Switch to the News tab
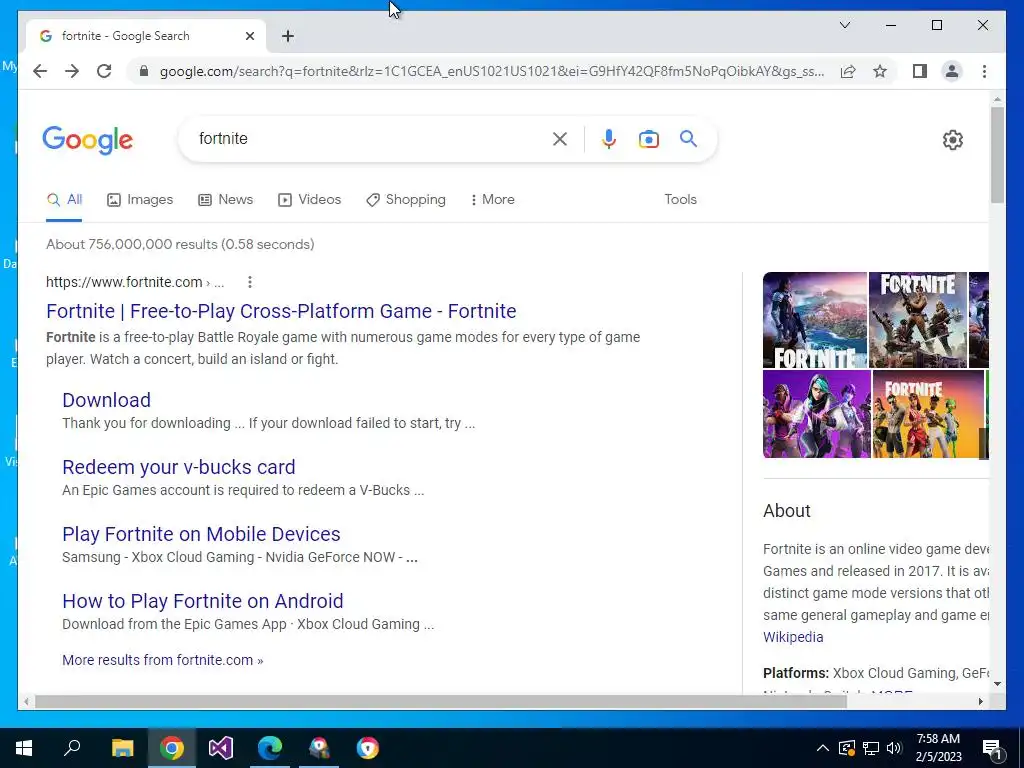The width and height of the screenshot is (1024, 768). [x=225, y=200]
